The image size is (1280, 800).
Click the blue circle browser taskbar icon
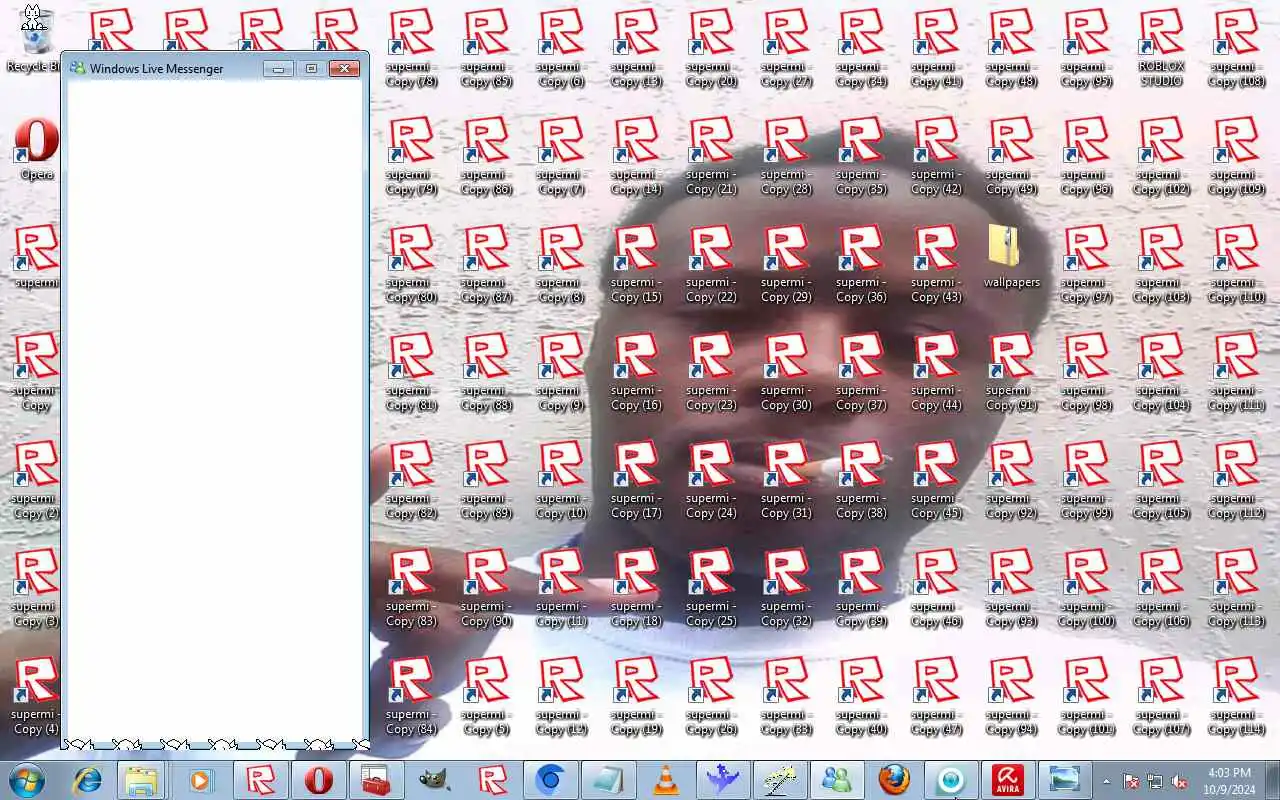click(549, 780)
